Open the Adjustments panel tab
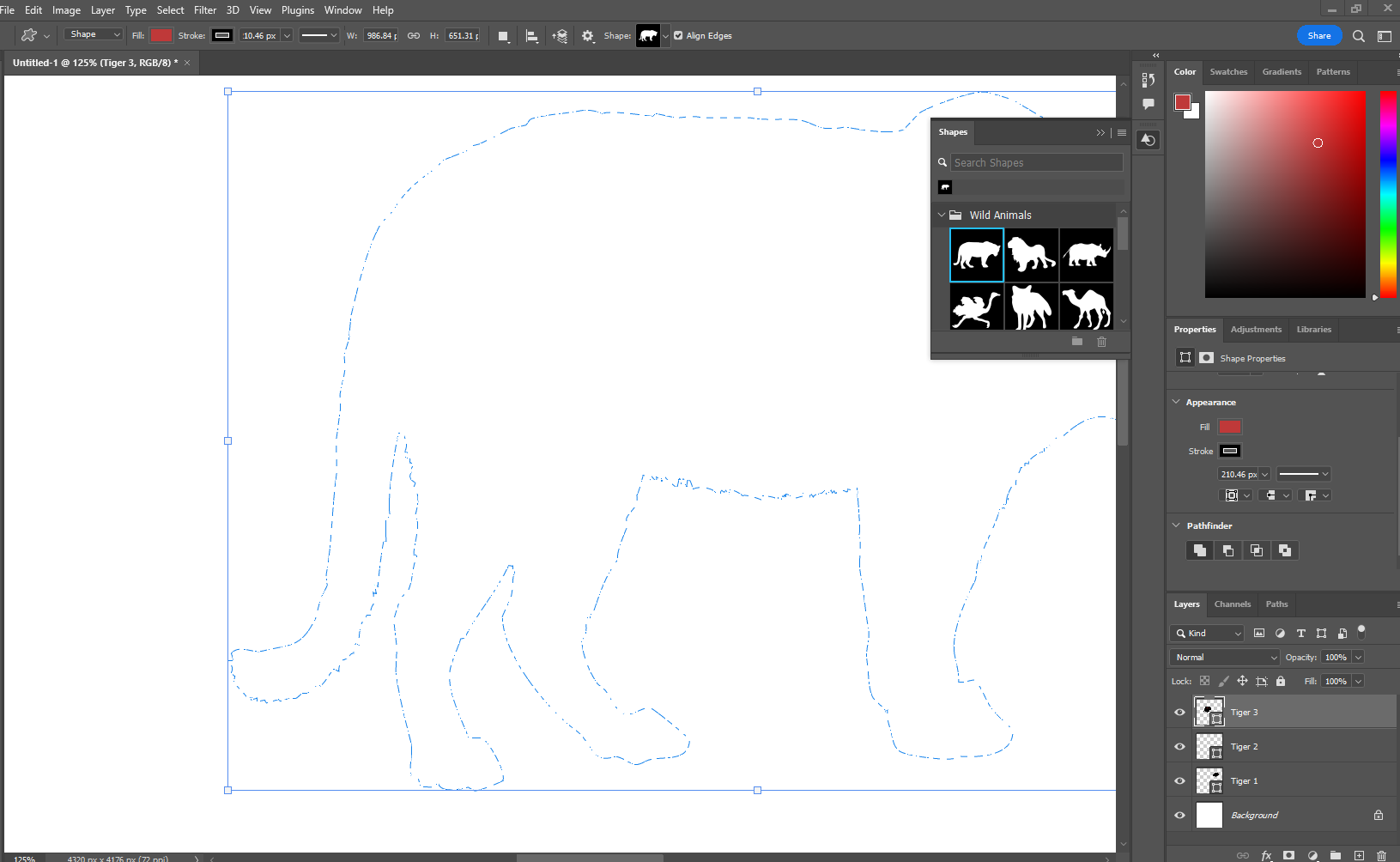The height and width of the screenshot is (862, 1400). pos(1256,329)
